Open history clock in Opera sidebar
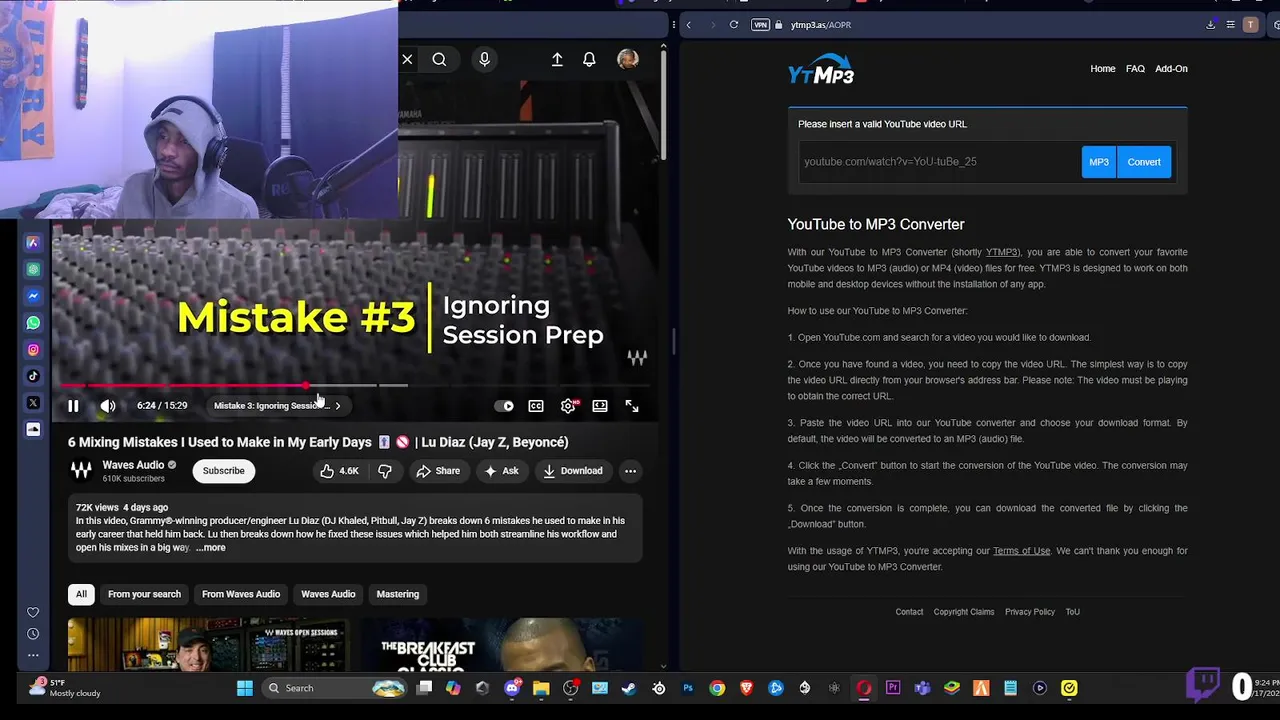Viewport: 1280px width, 720px height. [33, 634]
